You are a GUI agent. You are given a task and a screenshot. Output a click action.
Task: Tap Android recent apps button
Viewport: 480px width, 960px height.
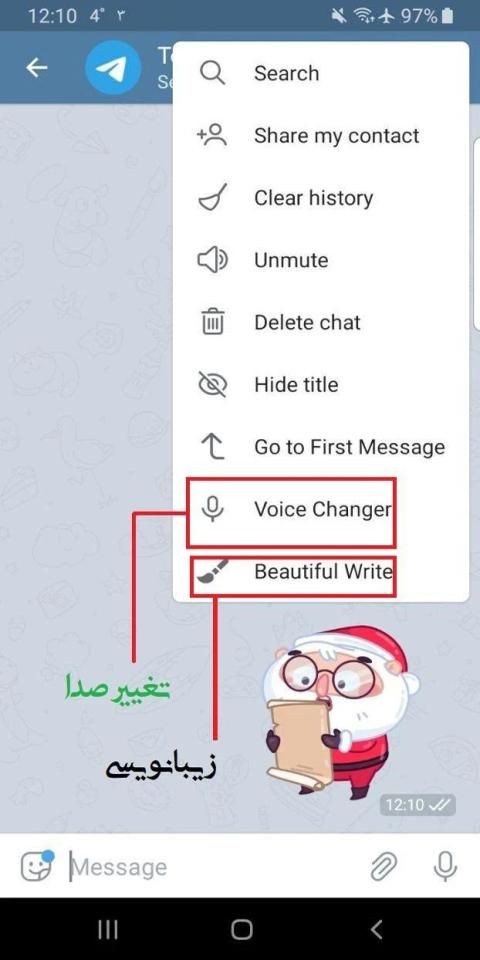pos(108,929)
